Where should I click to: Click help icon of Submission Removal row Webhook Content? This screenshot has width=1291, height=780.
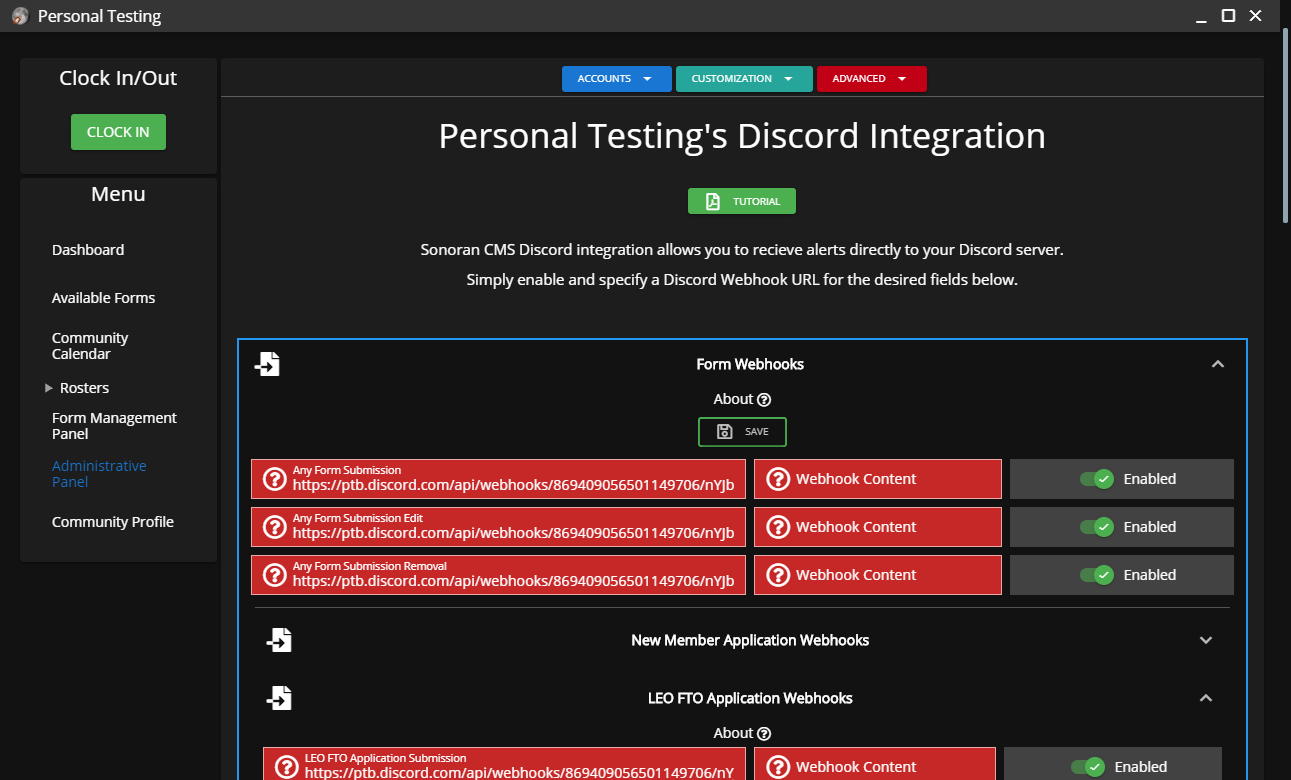pos(778,575)
